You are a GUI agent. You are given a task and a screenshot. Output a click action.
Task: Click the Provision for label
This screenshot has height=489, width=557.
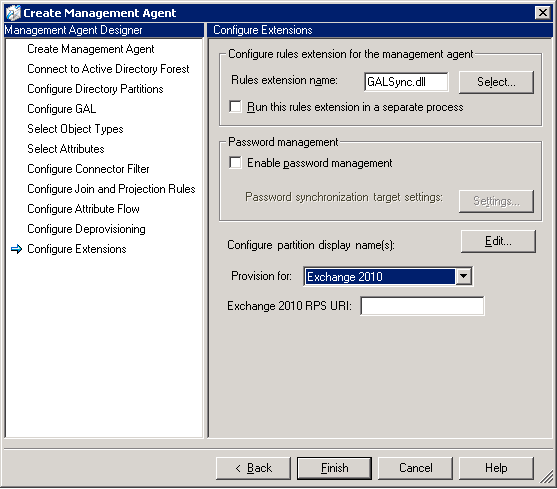point(261,276)
